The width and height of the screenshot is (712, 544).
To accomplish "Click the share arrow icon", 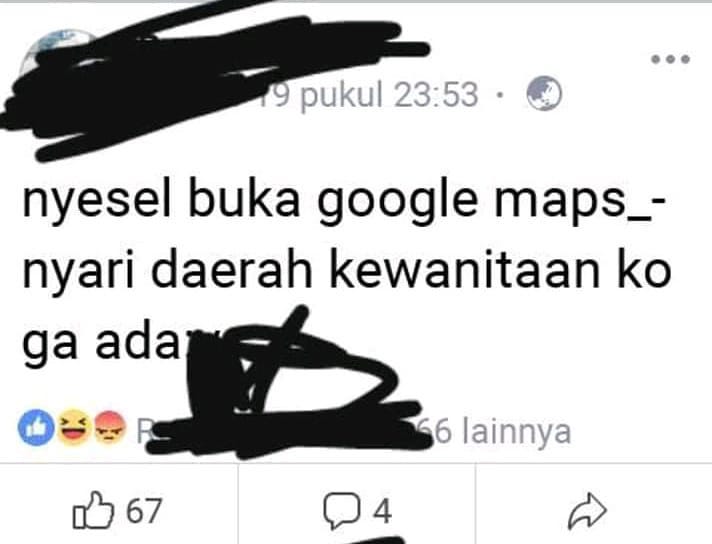I will [587, 511].
